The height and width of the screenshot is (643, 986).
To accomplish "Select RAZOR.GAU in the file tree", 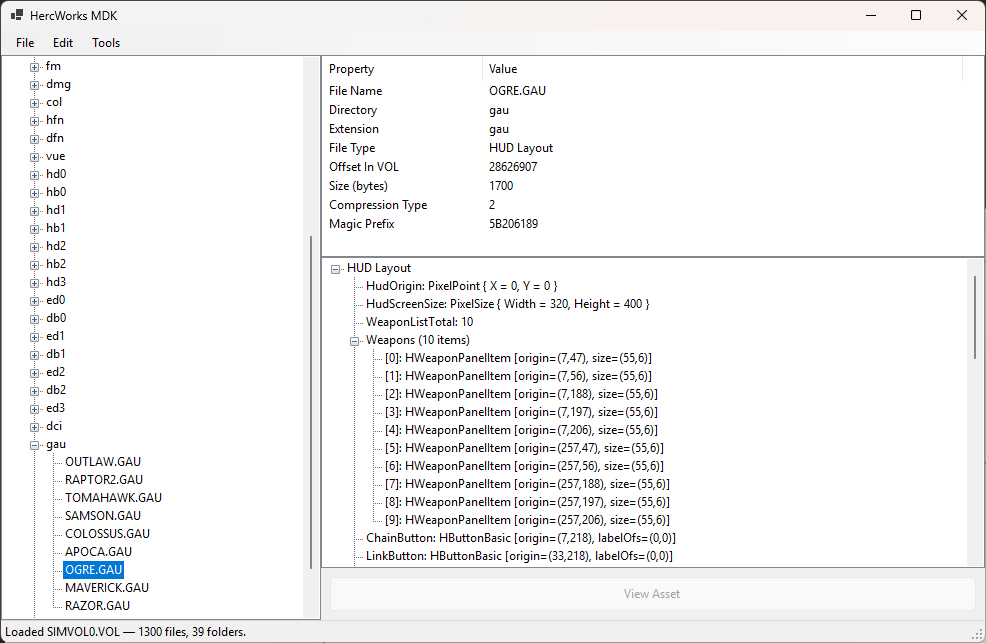I will click(97, 606).
